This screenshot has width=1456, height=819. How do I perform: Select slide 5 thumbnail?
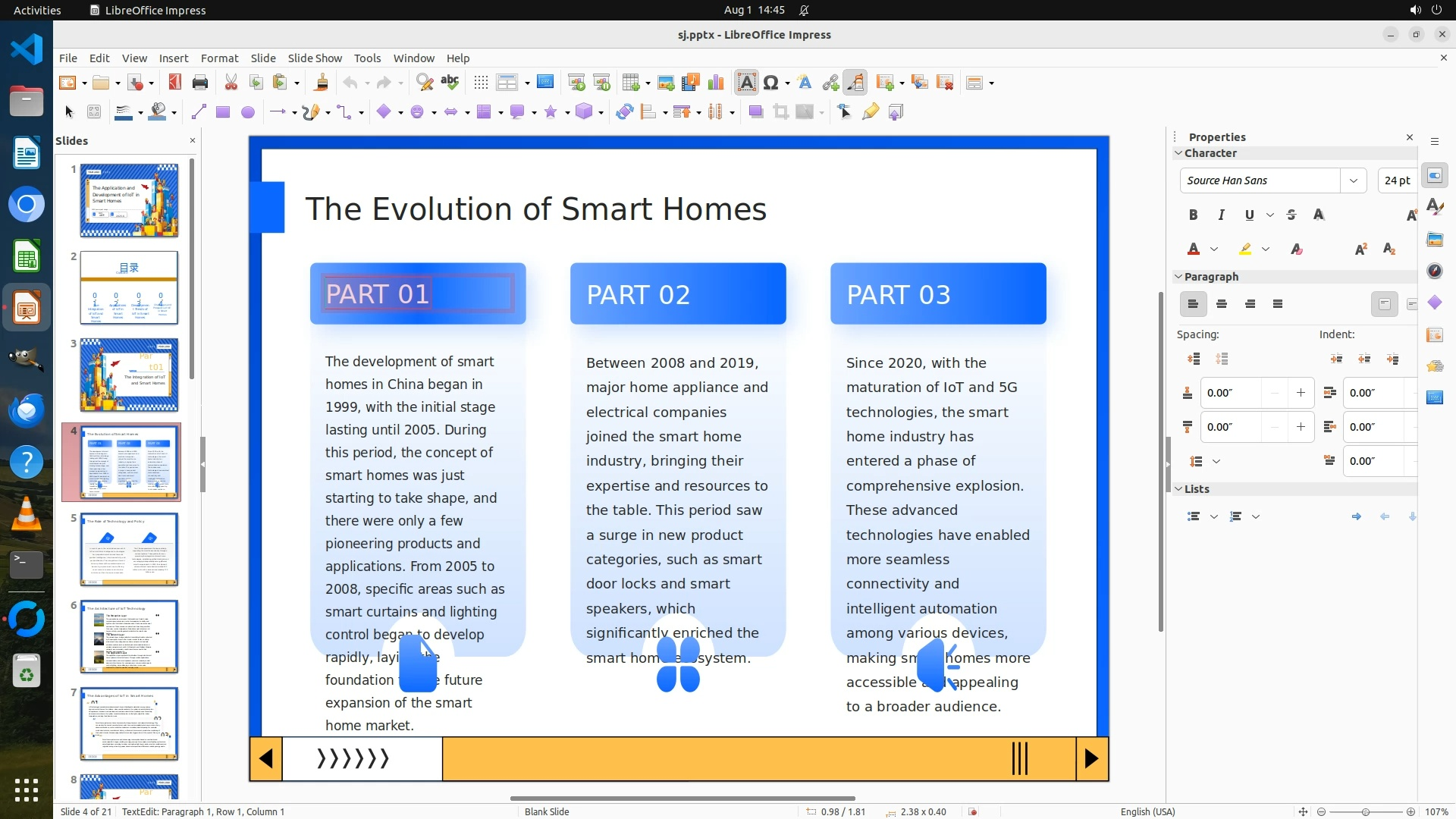(129, 549)
